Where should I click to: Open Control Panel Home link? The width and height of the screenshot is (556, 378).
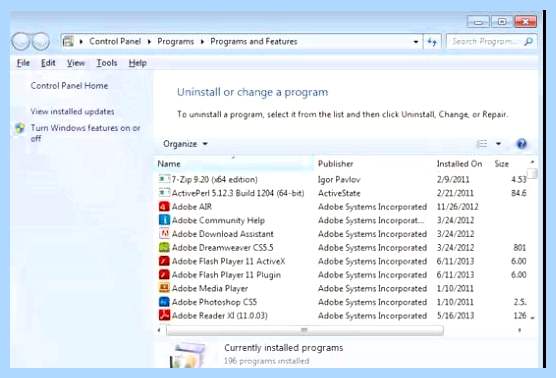pos(69,85)
